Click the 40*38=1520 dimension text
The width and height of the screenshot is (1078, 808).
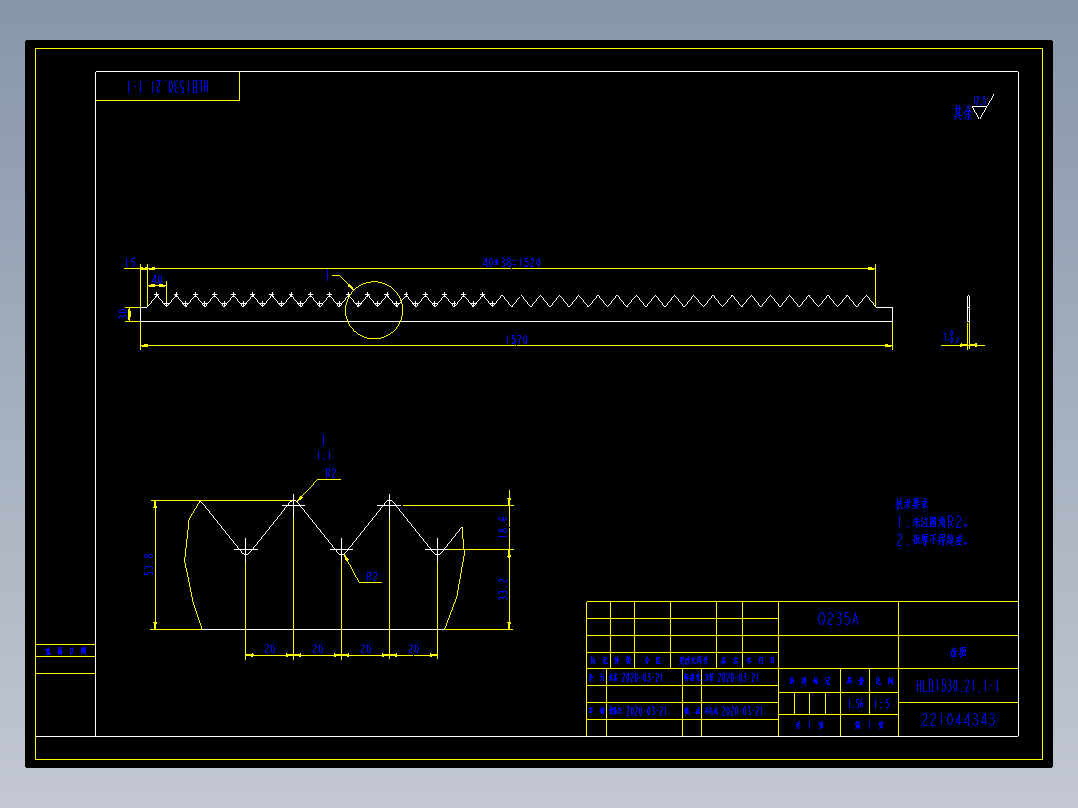coord(512,262)
